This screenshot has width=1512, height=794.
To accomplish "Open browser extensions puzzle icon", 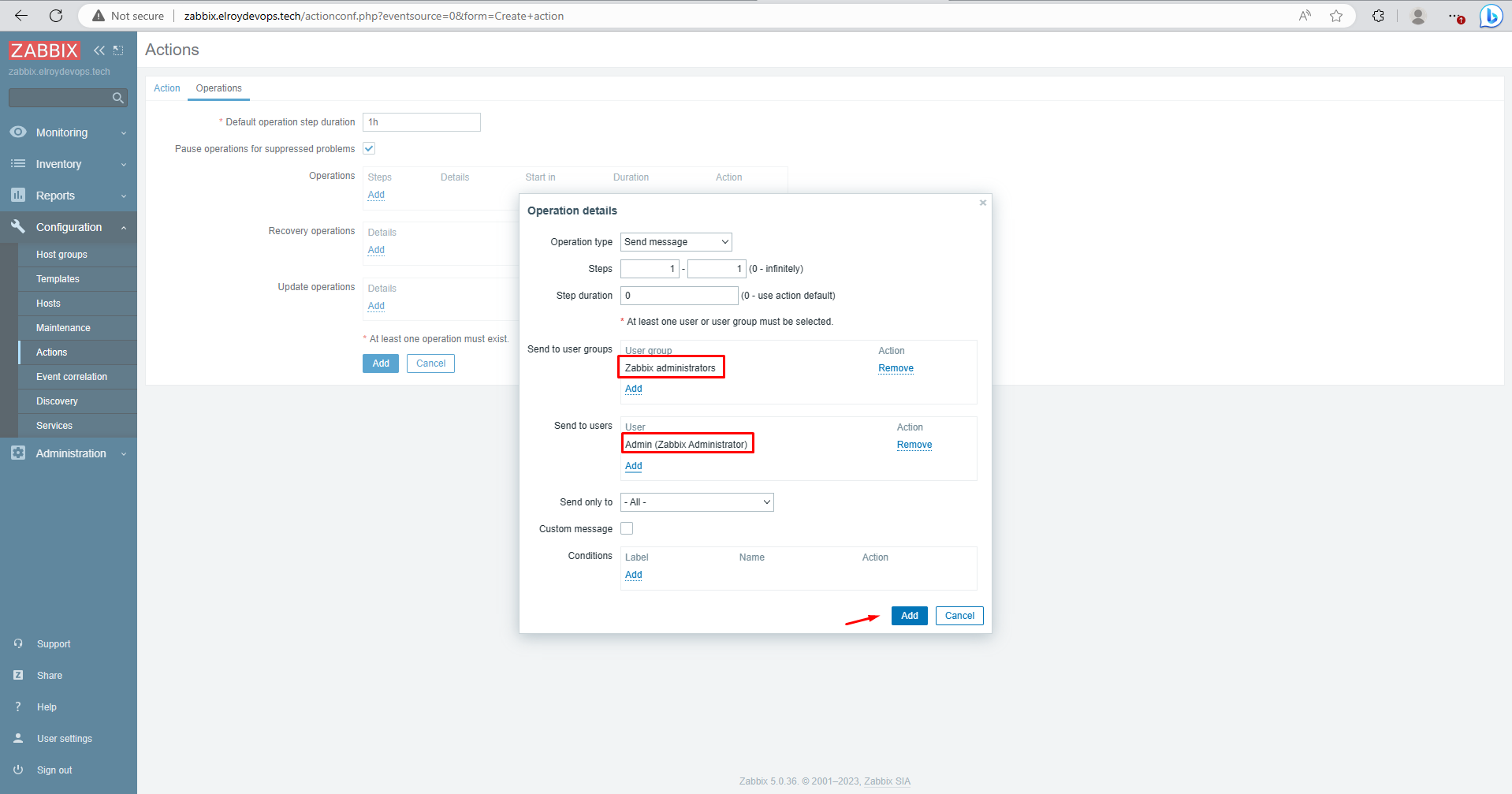I will [1378, 16].
